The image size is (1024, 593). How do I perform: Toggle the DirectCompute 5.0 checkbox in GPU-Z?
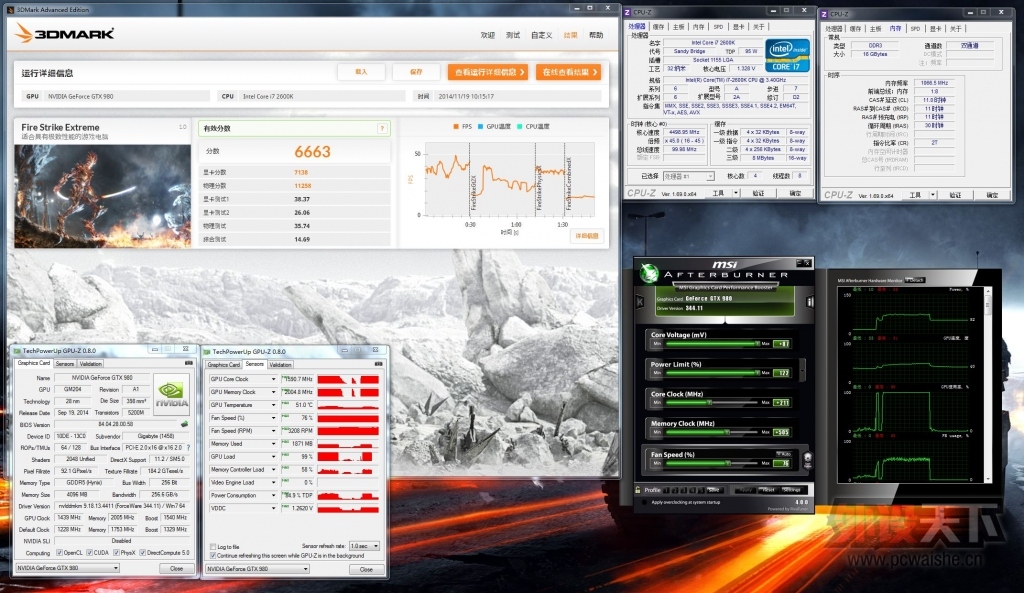pos(142,553)
